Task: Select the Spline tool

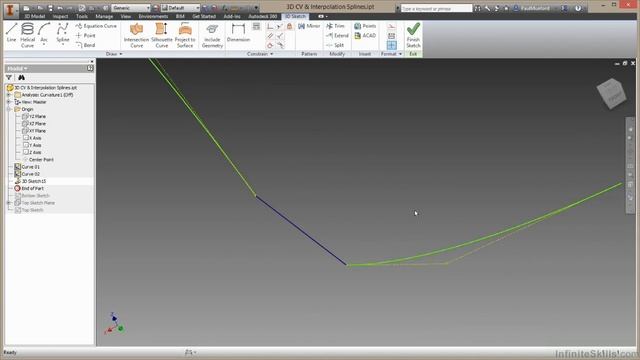Action: point(62,33)
